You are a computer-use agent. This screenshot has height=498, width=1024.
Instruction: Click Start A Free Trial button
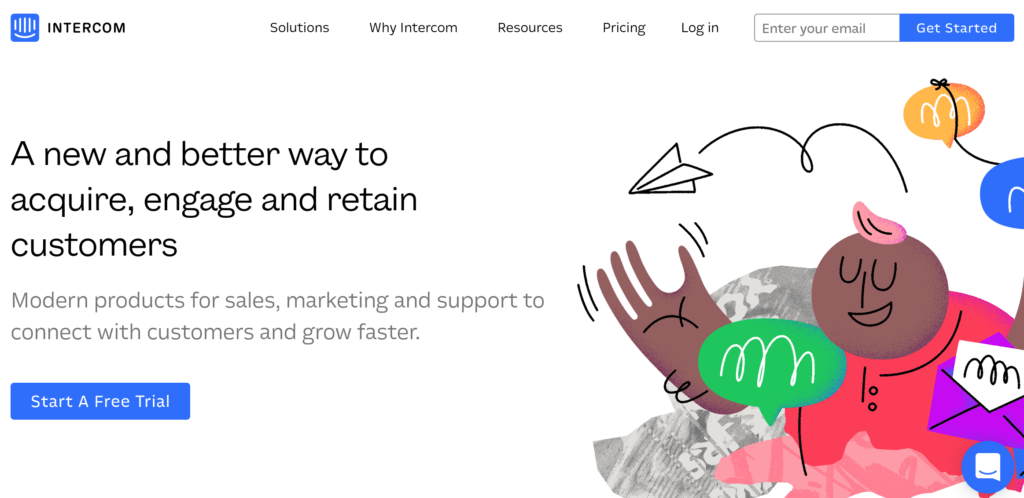[100, 401]
